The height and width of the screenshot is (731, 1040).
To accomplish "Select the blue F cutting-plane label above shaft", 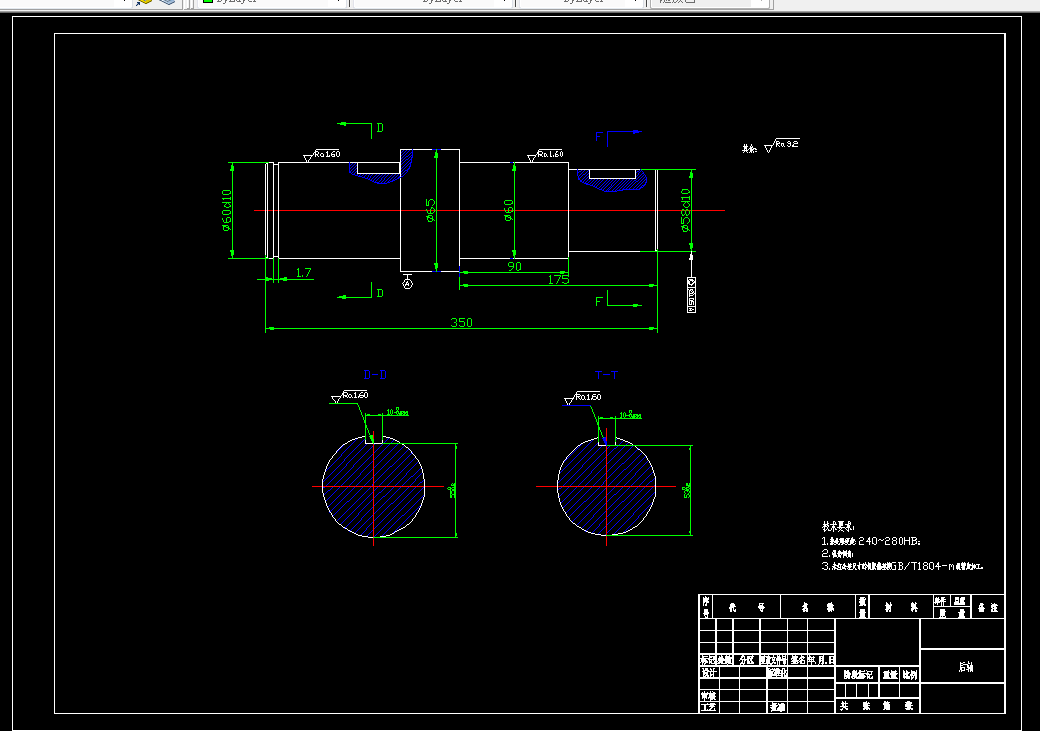I will click(598, 137).
